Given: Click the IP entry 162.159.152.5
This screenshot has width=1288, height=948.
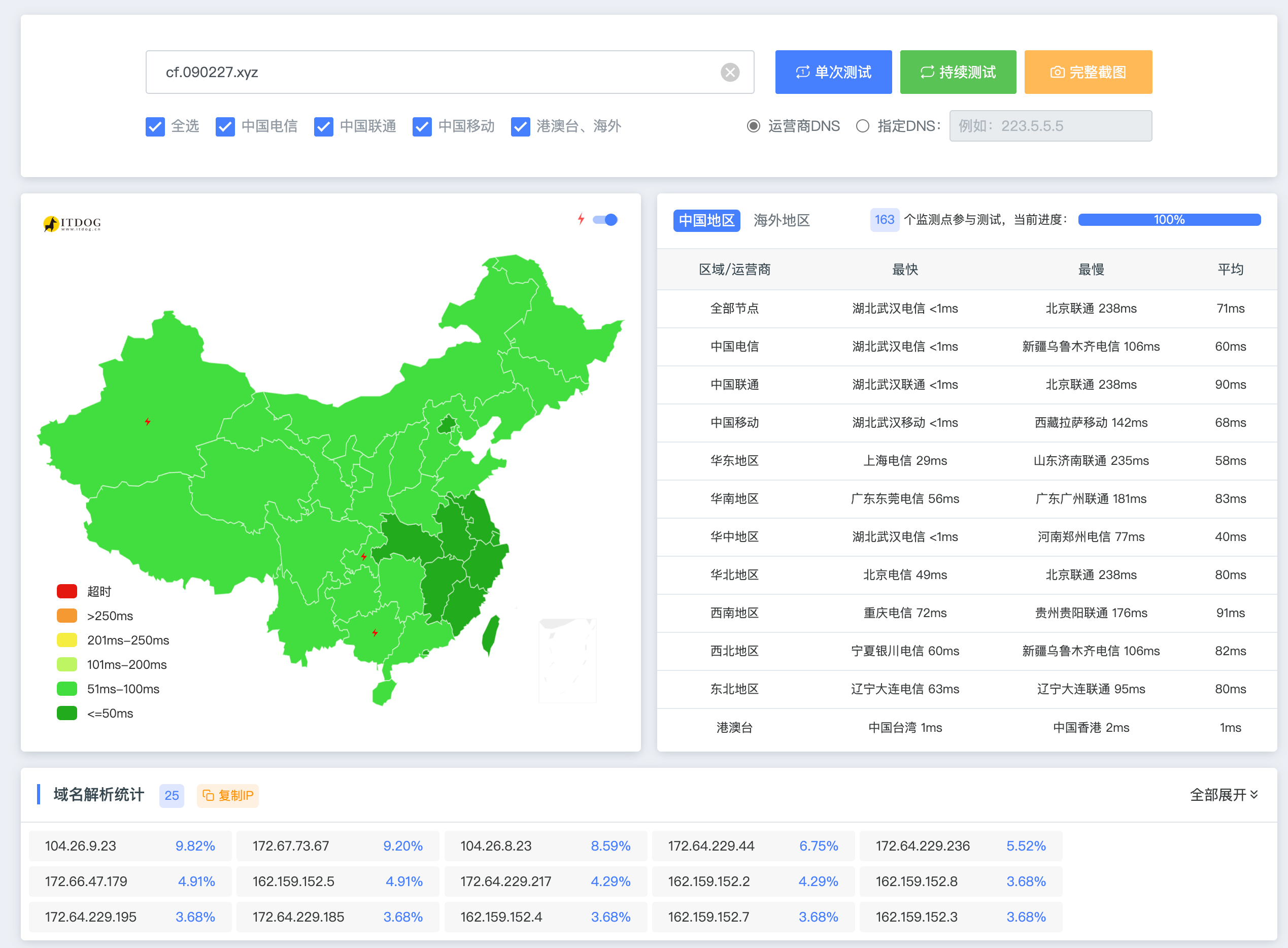Looking at the screenshot, I should tap(338, 882).
